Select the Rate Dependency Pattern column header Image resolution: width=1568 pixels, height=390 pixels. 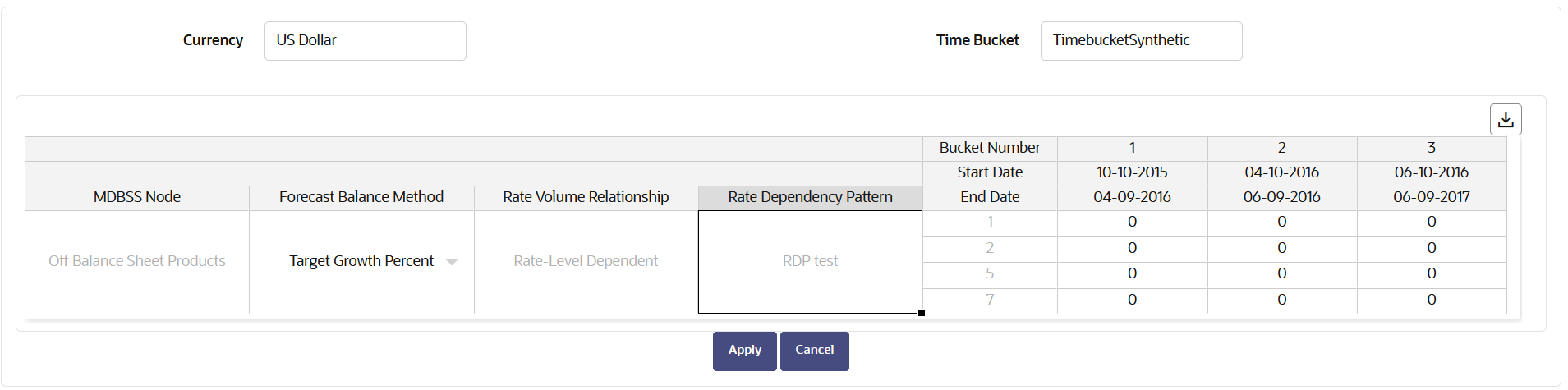(x=810, y=197)
